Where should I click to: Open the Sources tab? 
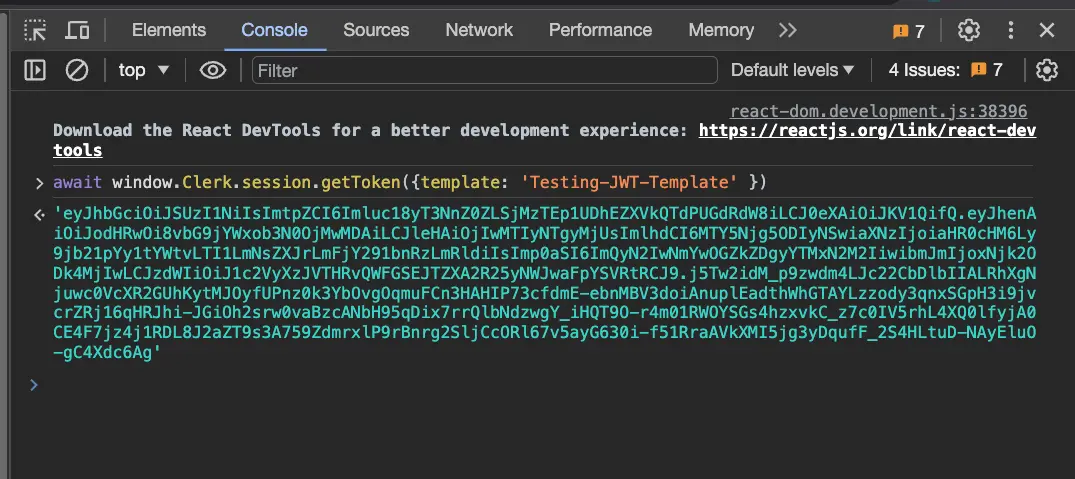[376, 30]
